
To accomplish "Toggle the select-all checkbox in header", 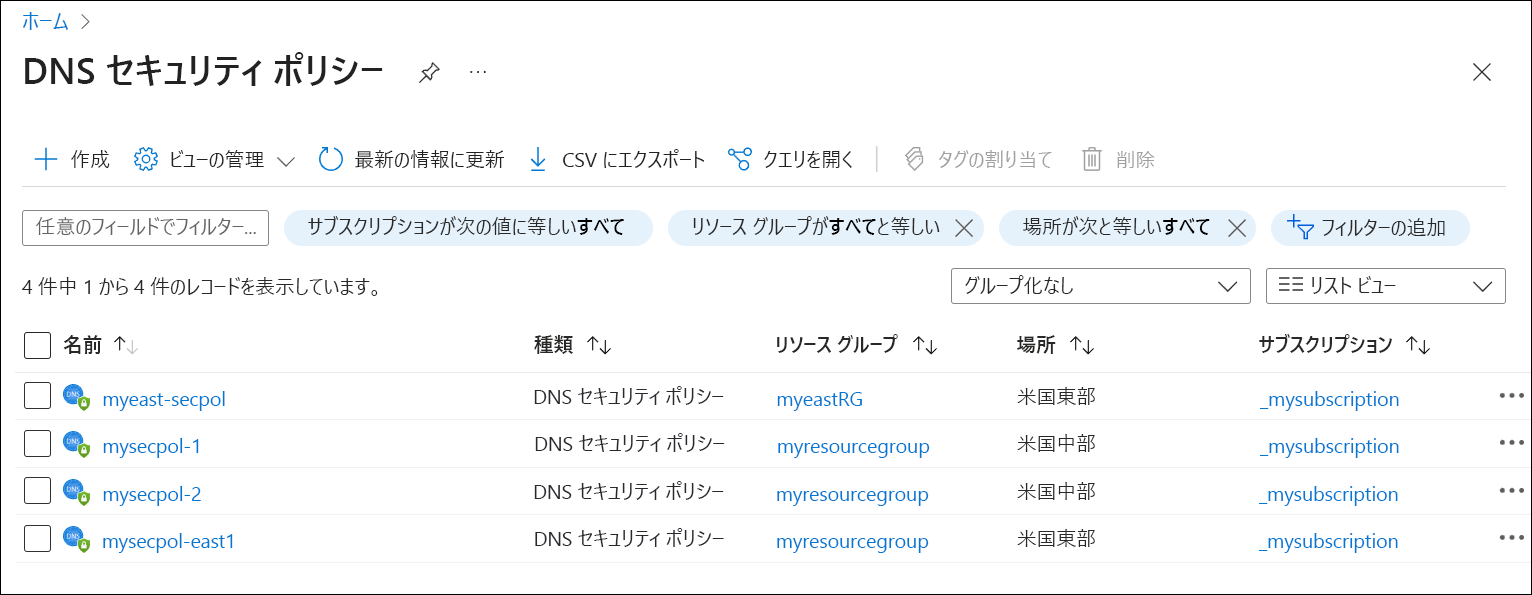I will pyautogui.click(x=37, y=345).
